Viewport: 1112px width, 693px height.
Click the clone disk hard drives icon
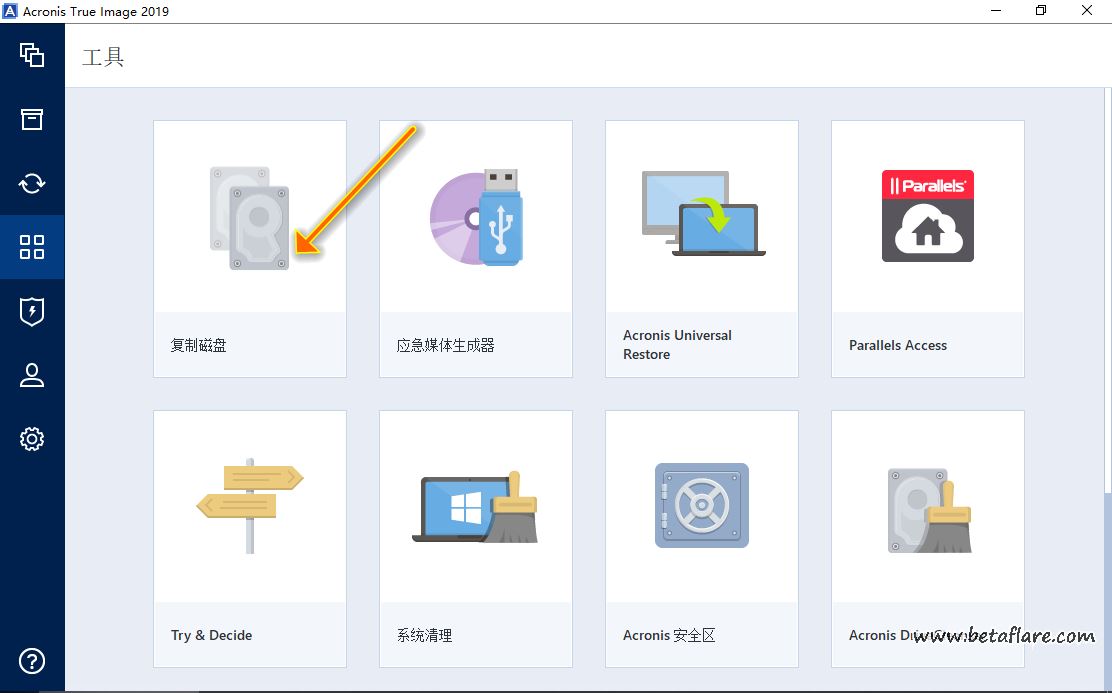(250, 218)
